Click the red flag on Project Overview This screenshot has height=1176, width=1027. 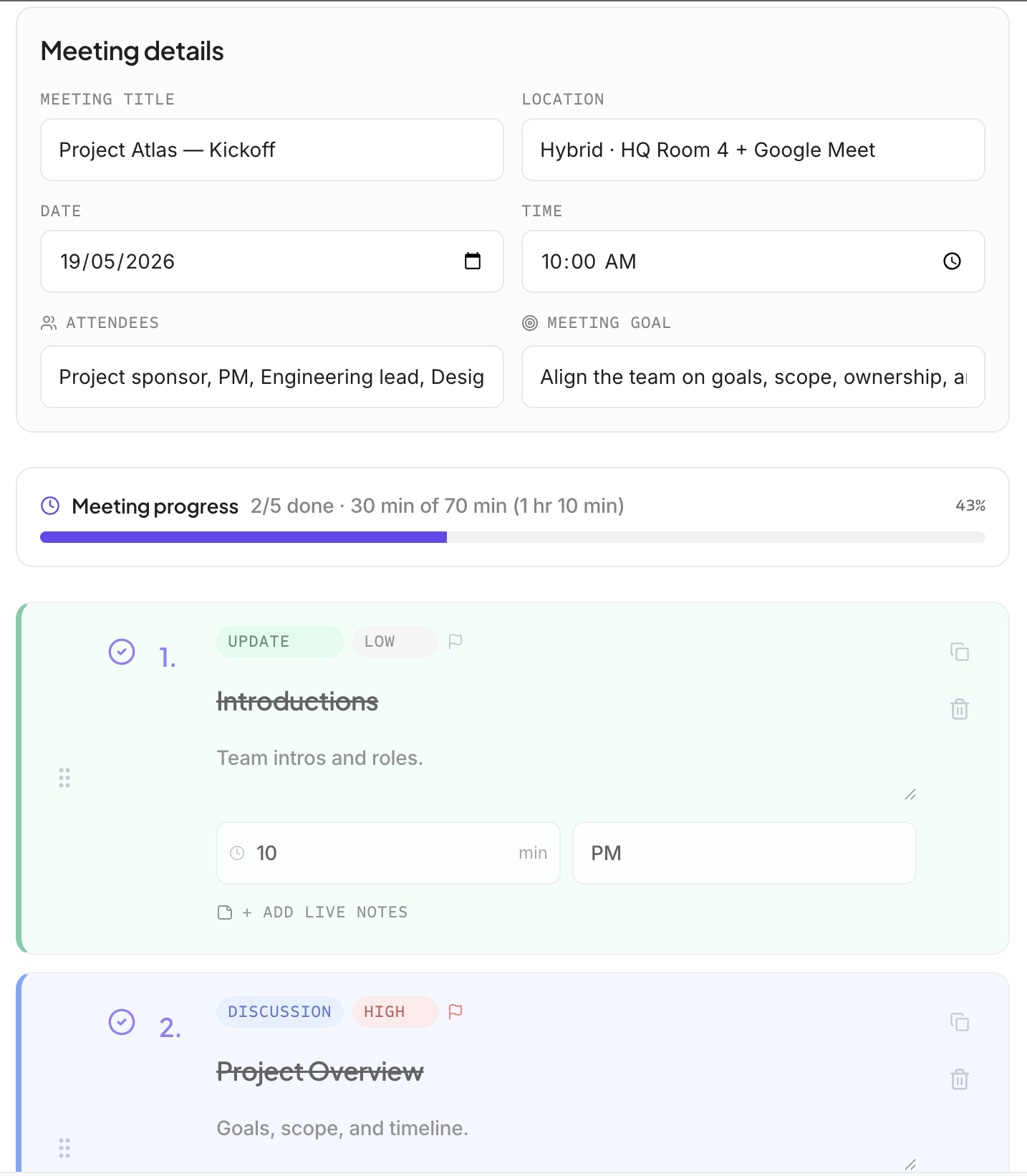[455, 1011]
